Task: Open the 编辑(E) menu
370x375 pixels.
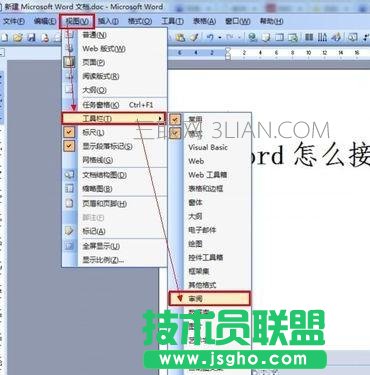Action: coord(45,21)
